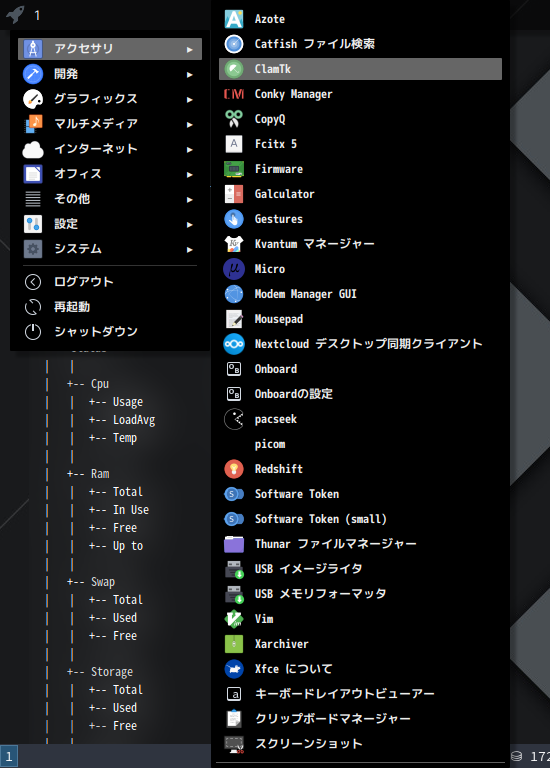550x768 pixels.
Task: Expand the マルチメディア submenu arrow
Action: coord(190,124)
